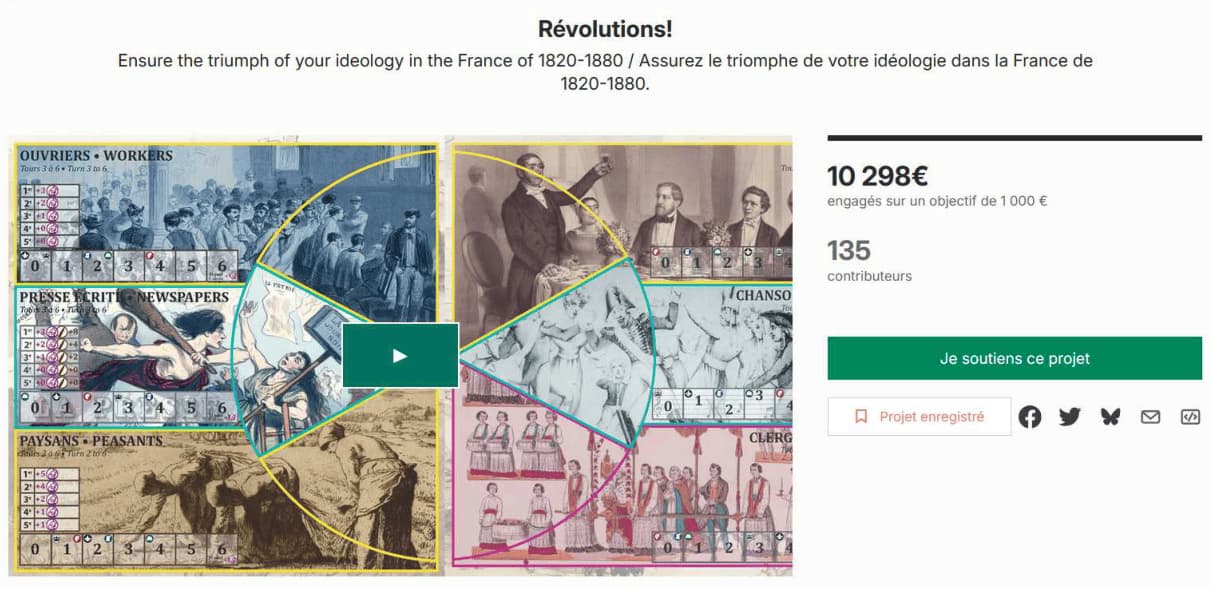Viewport: 1211px width, 600px height.
Task: Open the embed code widget icon
Action: coord(1190,417)
